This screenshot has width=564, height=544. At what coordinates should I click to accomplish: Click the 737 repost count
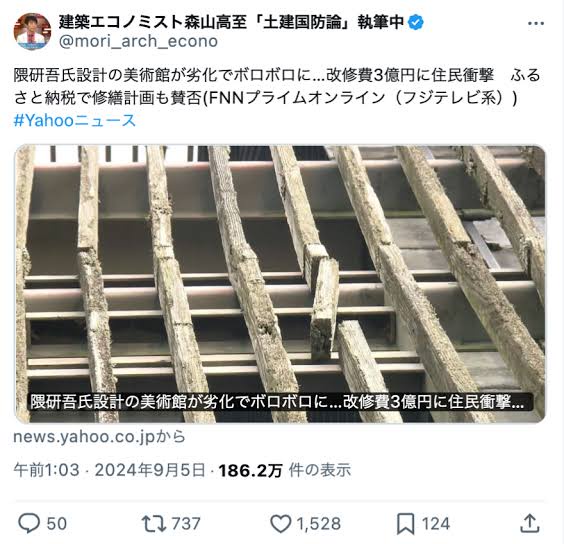coord(186,524)
